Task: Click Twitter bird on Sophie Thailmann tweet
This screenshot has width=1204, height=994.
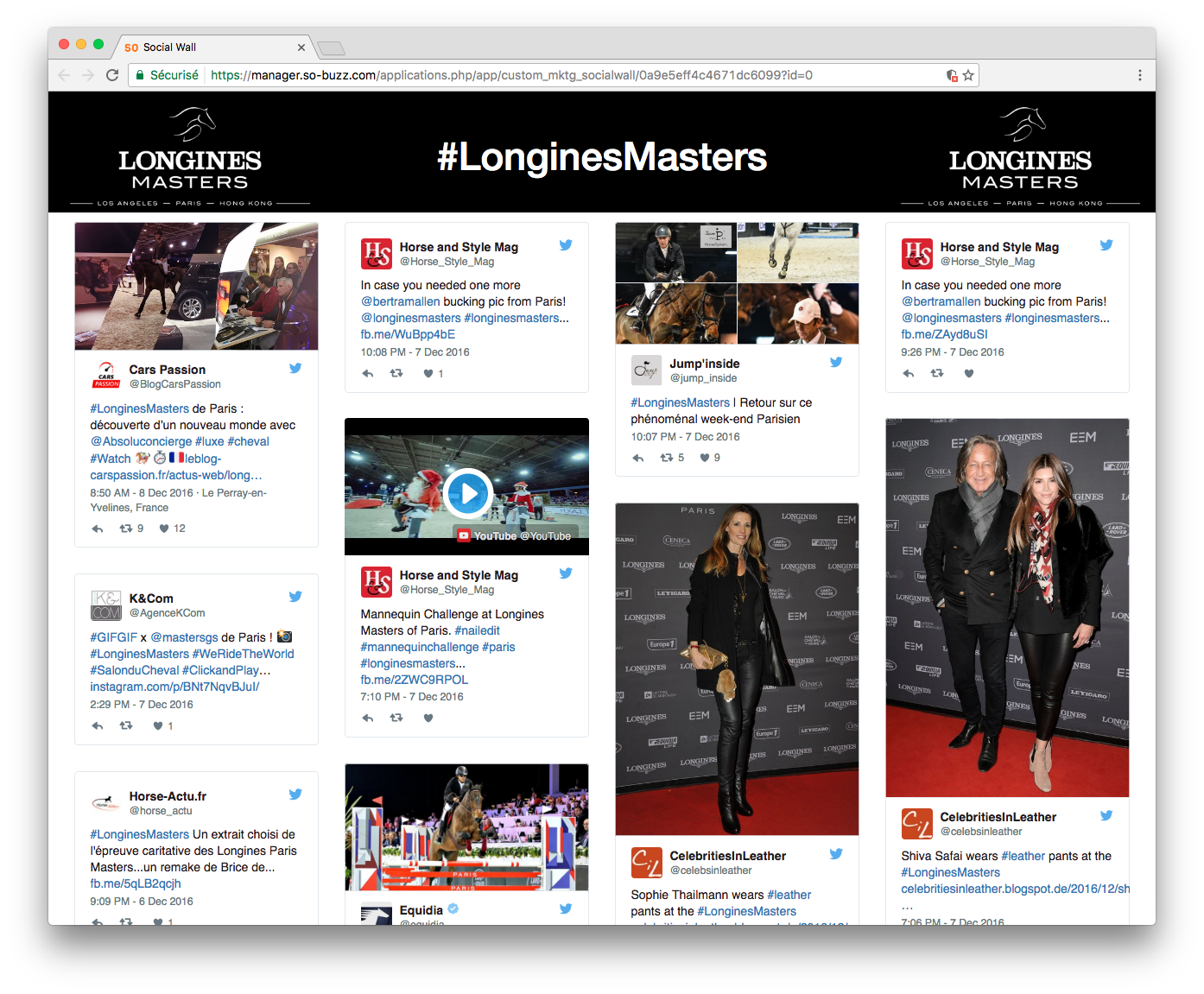Action: [x=836, y=854]
